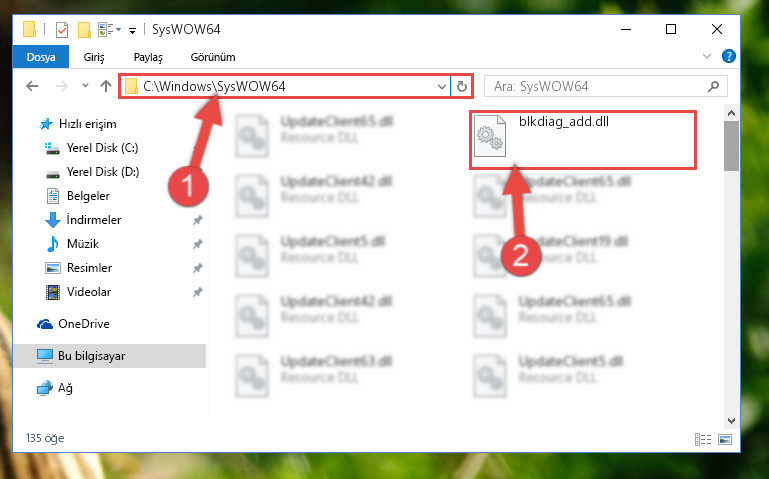Screen dimensions: 769x479
Task: Click the Properties quick access icon
Action: click(62, 30)
